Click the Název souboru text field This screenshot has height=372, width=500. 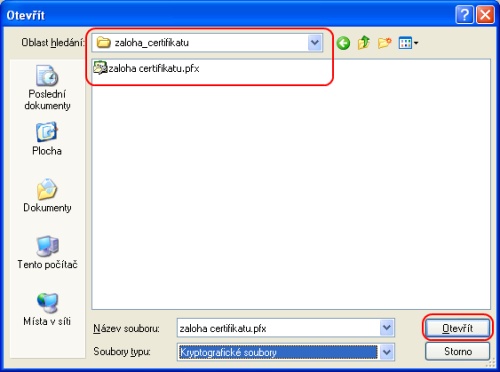[x=279, y=328]
